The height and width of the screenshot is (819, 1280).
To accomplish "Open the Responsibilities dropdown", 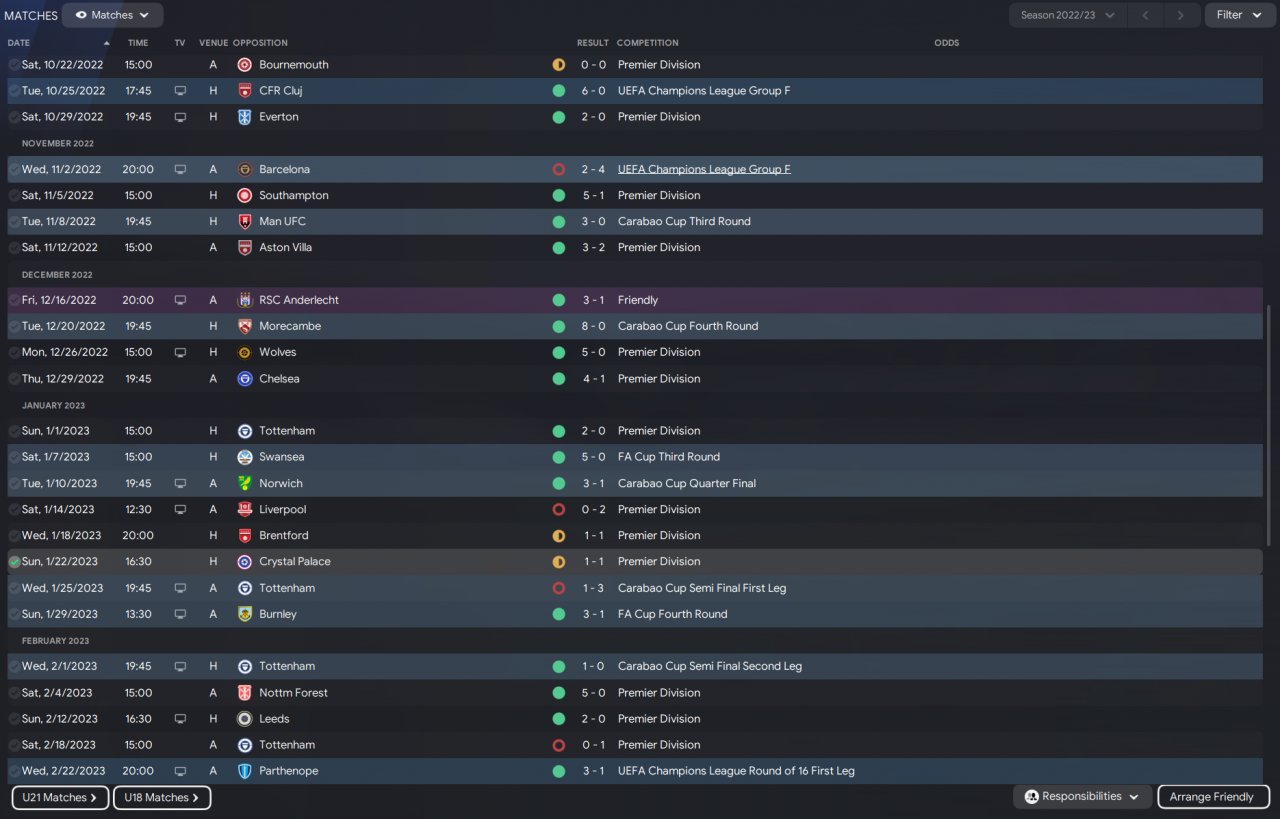I will [1081, 797].
